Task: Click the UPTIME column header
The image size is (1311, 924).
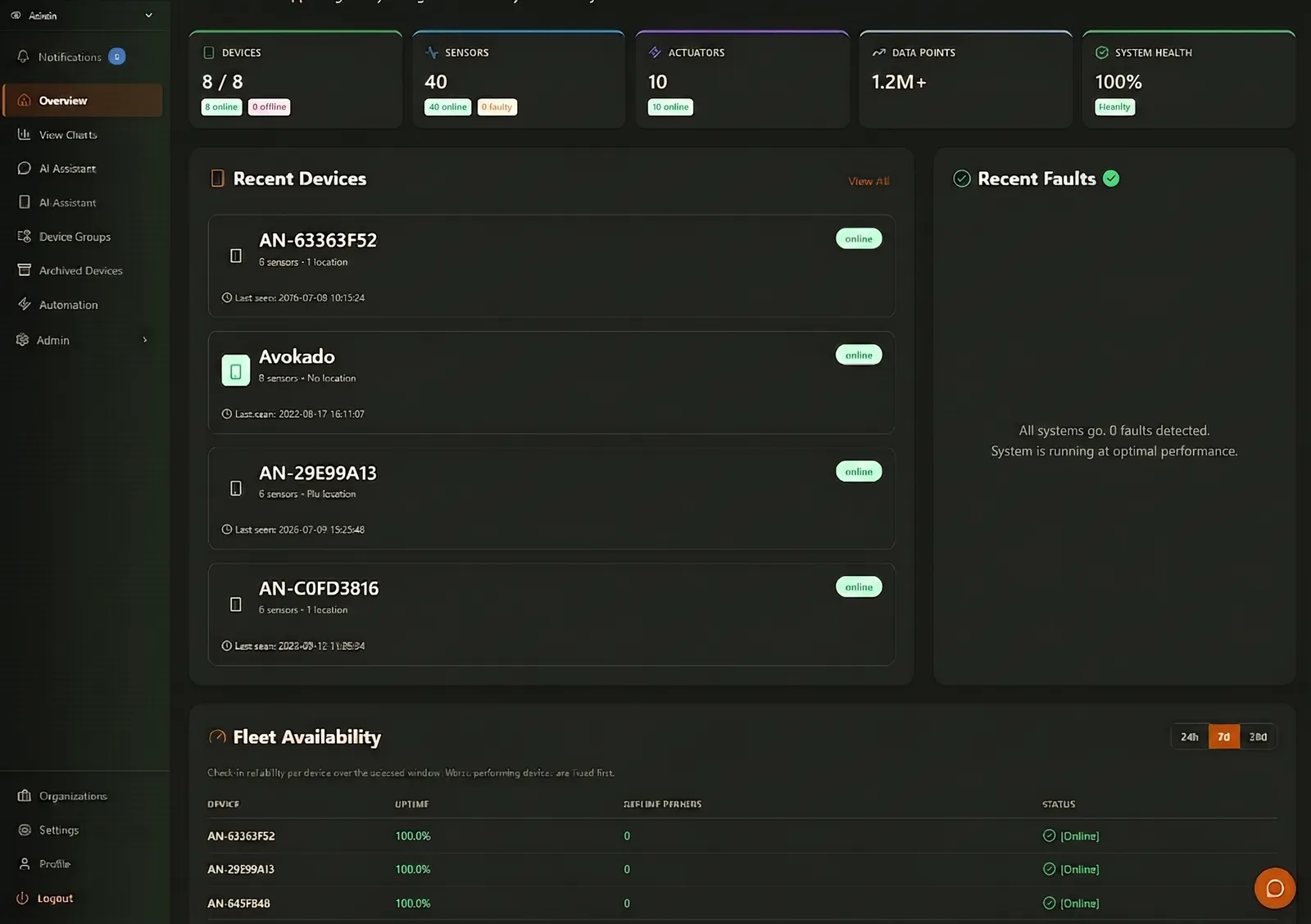Action: pyautogui.click(x=412, y=804)
